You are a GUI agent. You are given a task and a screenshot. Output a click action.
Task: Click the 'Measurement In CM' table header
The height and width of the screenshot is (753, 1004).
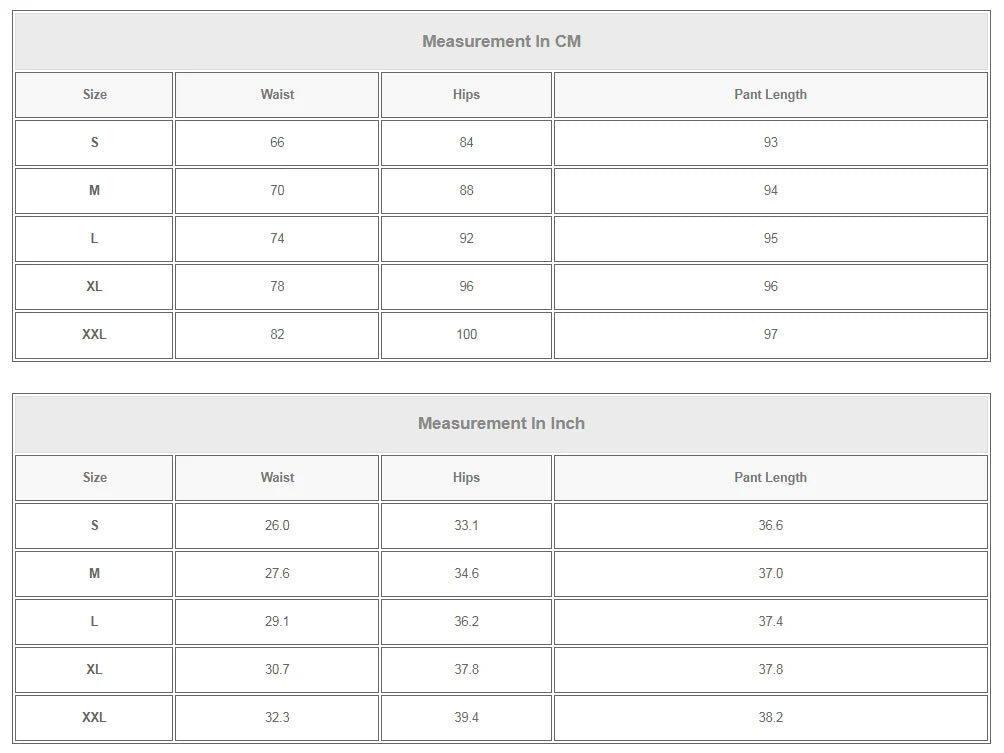(501, 41)
